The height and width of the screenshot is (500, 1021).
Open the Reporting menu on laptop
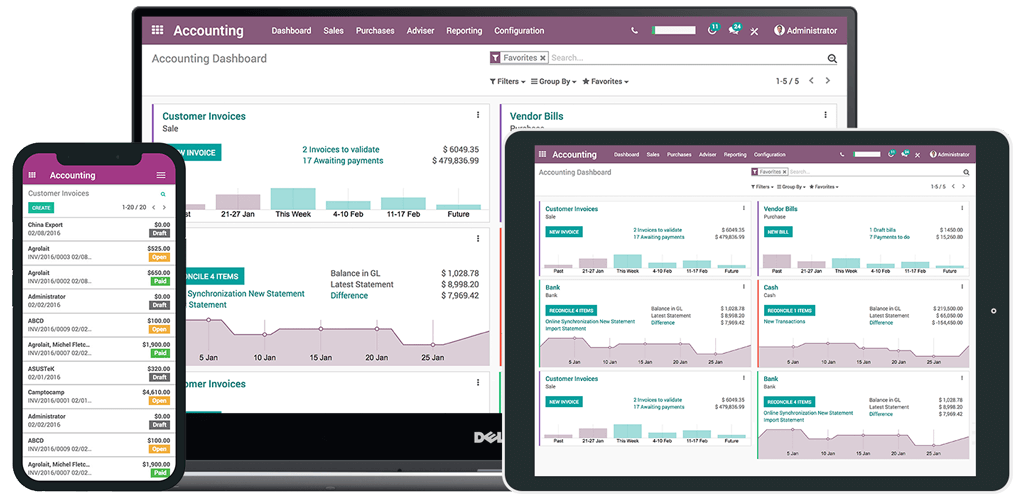[x=464, y=31]
